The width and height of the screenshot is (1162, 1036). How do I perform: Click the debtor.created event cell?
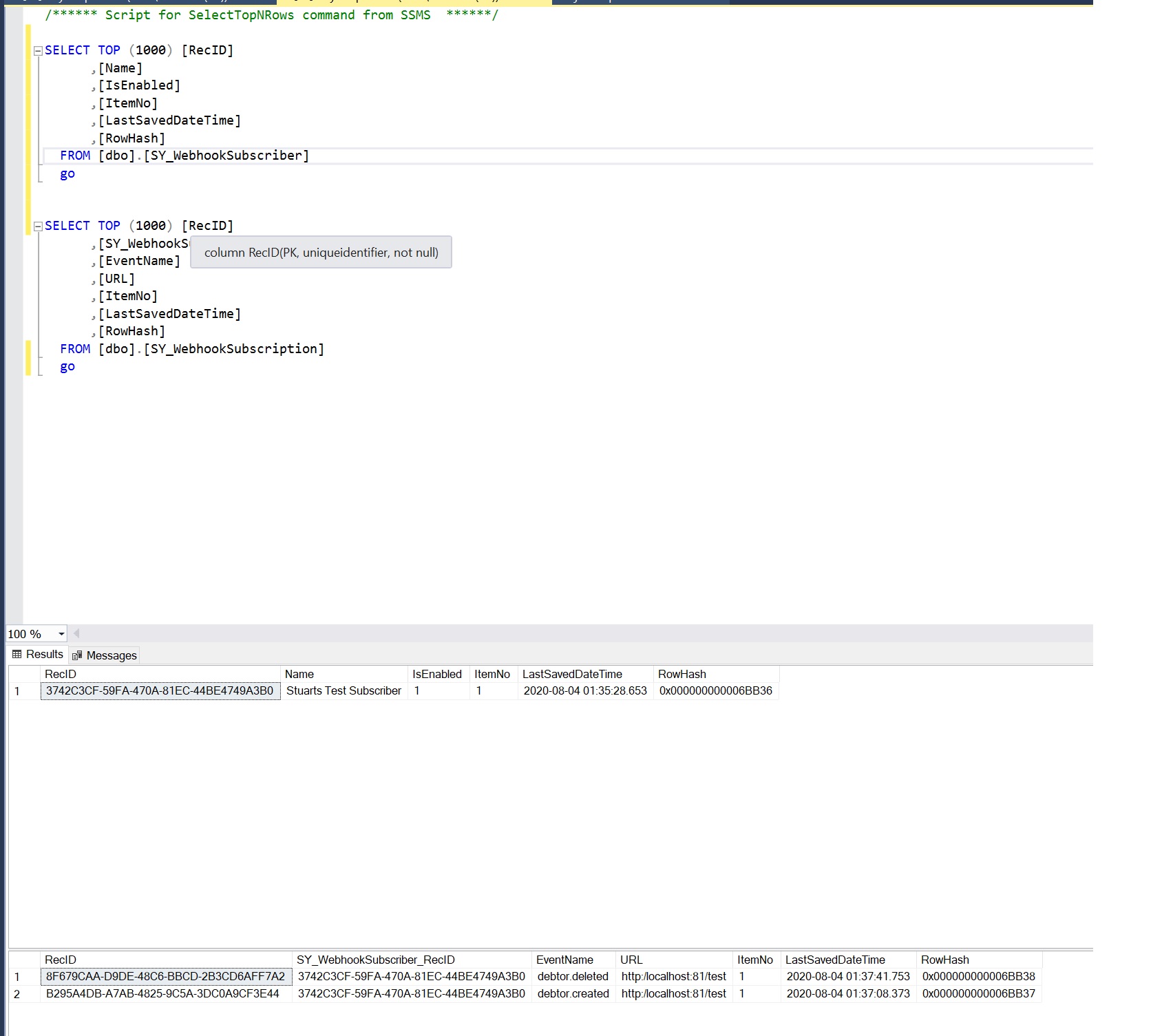click(573, 994)
